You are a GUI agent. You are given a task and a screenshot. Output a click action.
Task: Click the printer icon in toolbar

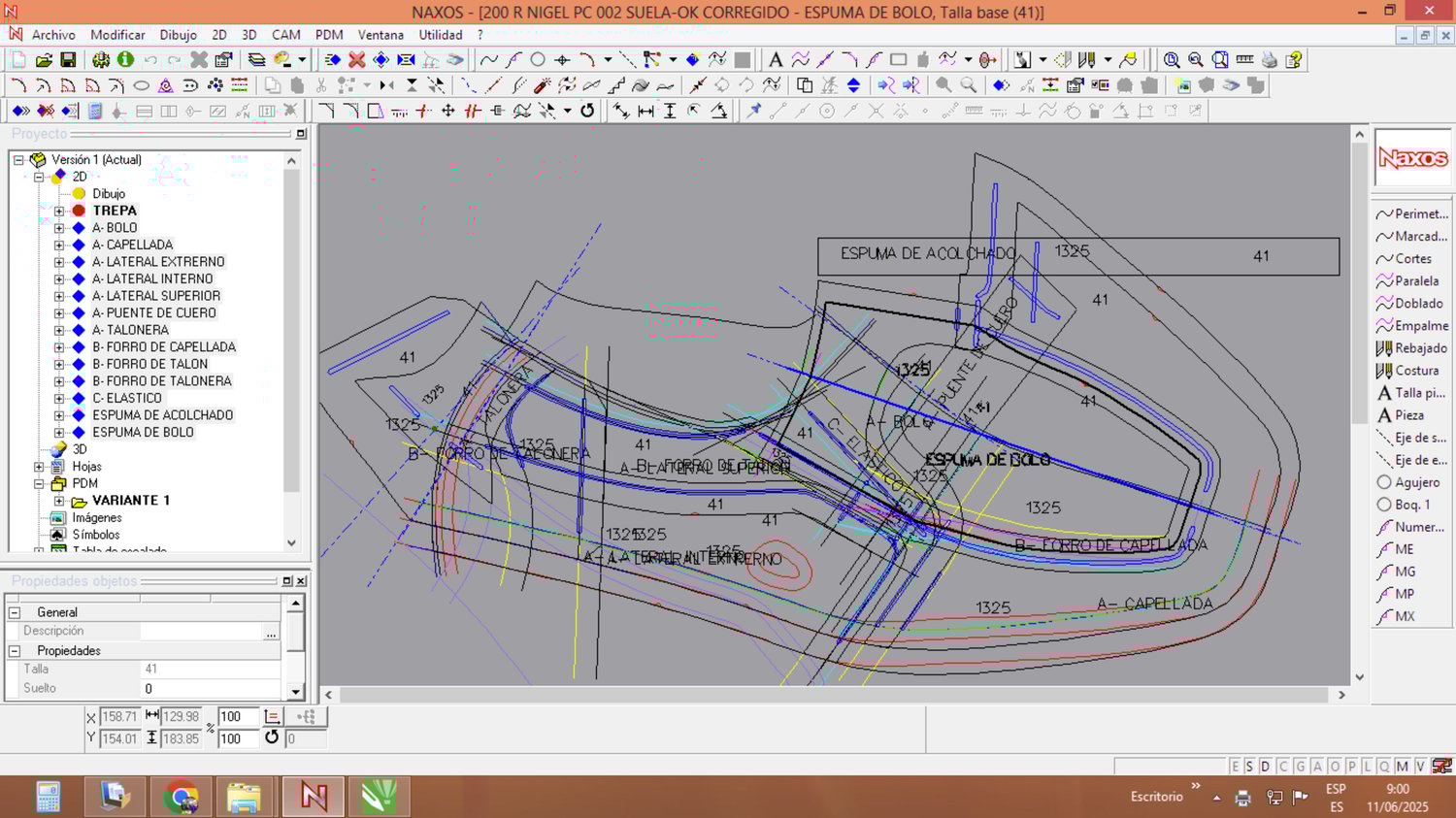[x=1270, y=60]
